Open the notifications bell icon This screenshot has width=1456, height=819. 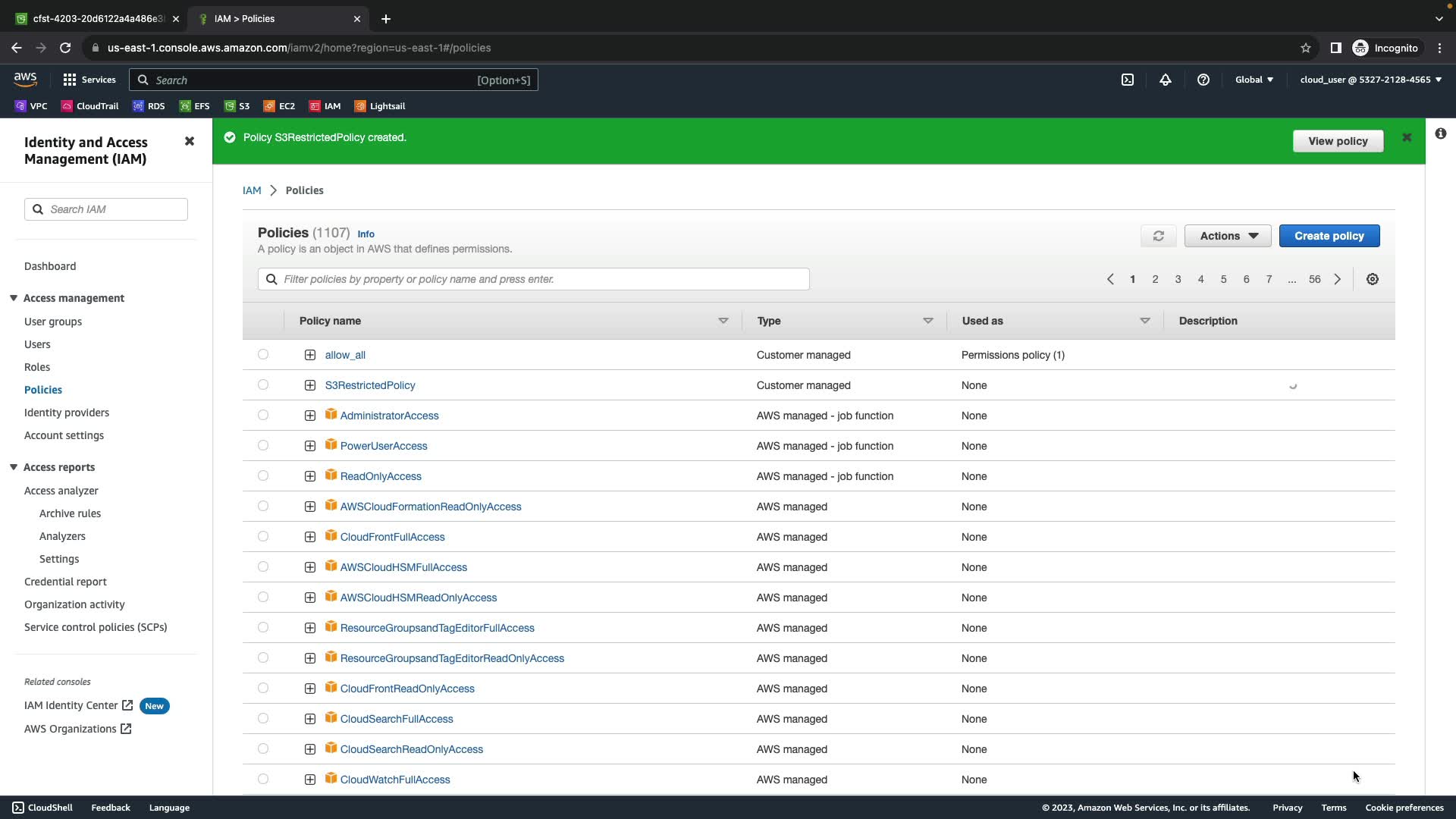pyautogui.click(x=1166, y=80)
